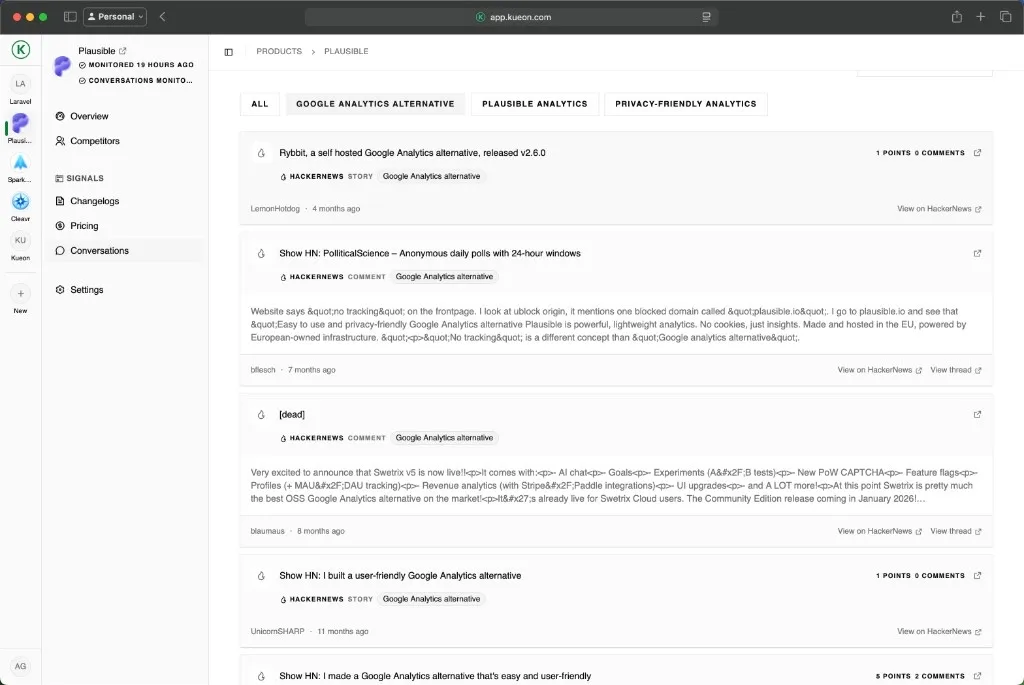Open a new Safari tab
Viewport: 1024px width, 685px height.
tap(980, 17)
